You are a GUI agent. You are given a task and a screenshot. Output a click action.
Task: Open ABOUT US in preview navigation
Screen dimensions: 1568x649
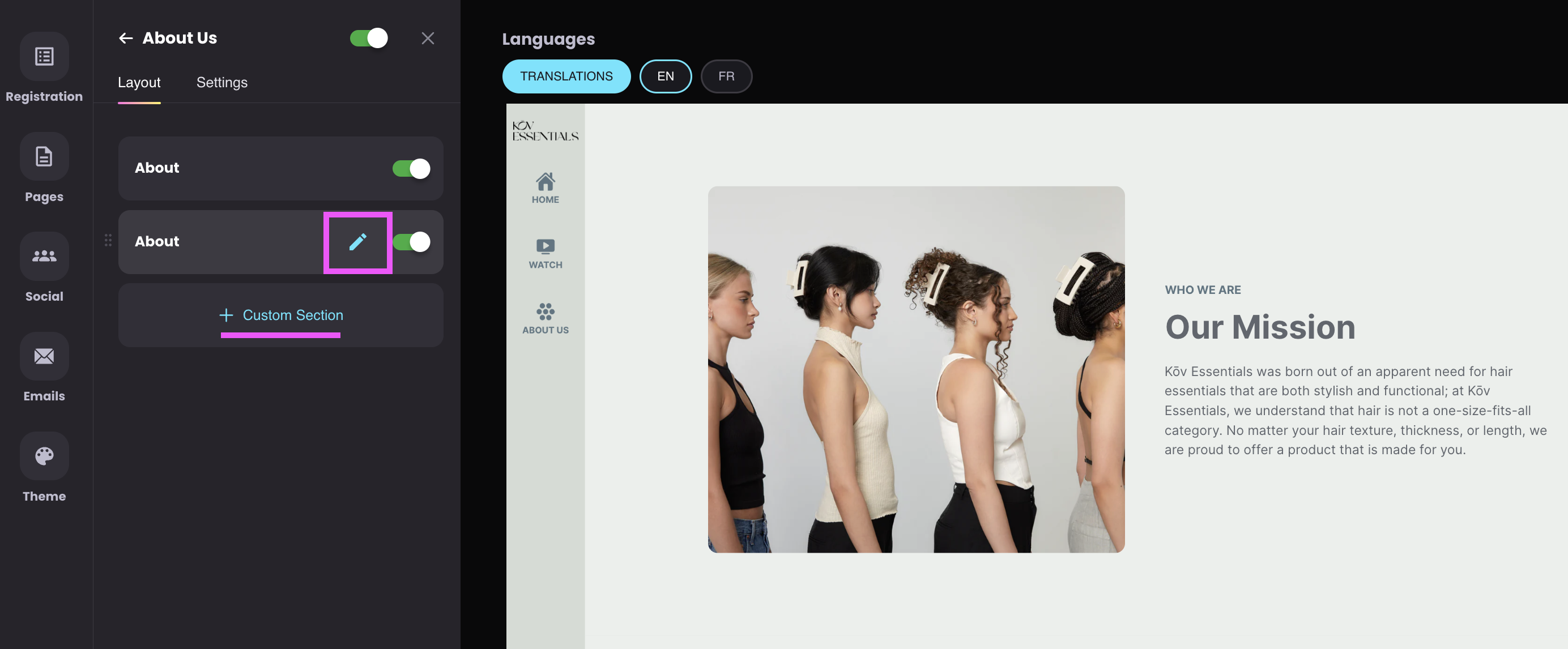click(545, 319)
